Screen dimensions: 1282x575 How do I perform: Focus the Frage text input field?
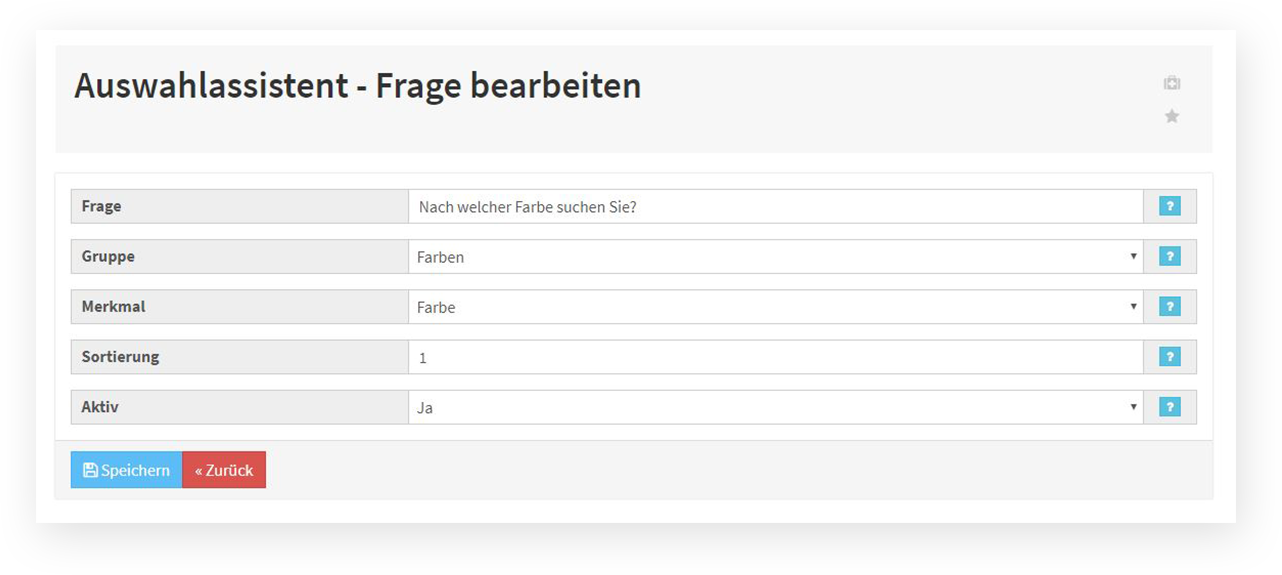click(x=776, y=206)
